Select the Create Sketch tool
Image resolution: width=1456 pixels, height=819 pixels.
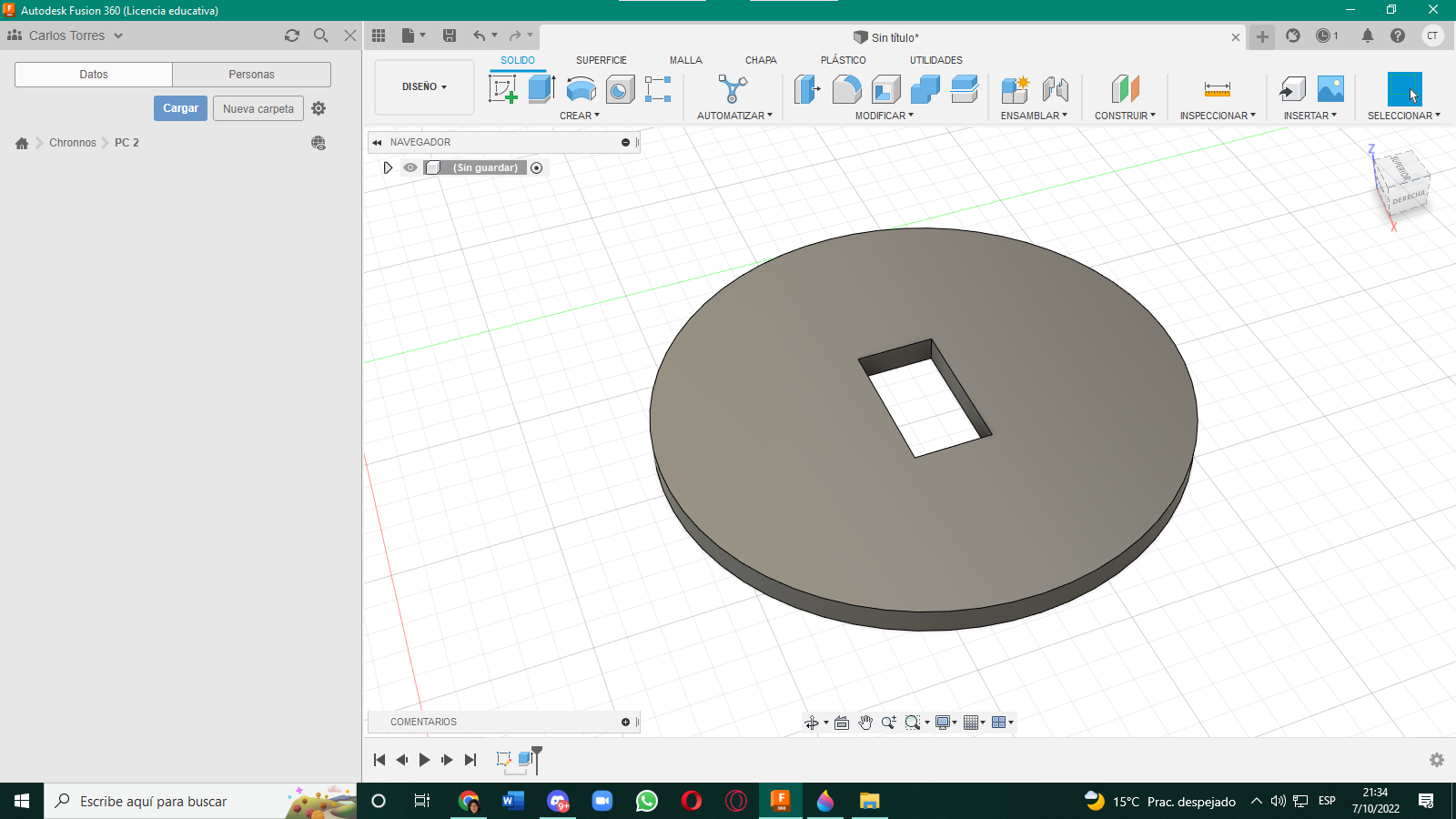point(503,89)
